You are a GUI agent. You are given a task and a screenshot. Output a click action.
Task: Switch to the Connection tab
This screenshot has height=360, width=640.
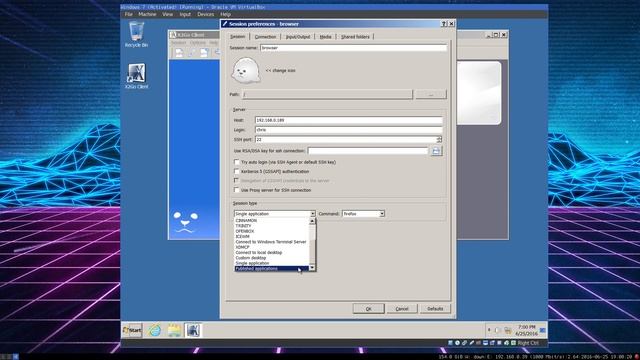click(x=265, y=37)
